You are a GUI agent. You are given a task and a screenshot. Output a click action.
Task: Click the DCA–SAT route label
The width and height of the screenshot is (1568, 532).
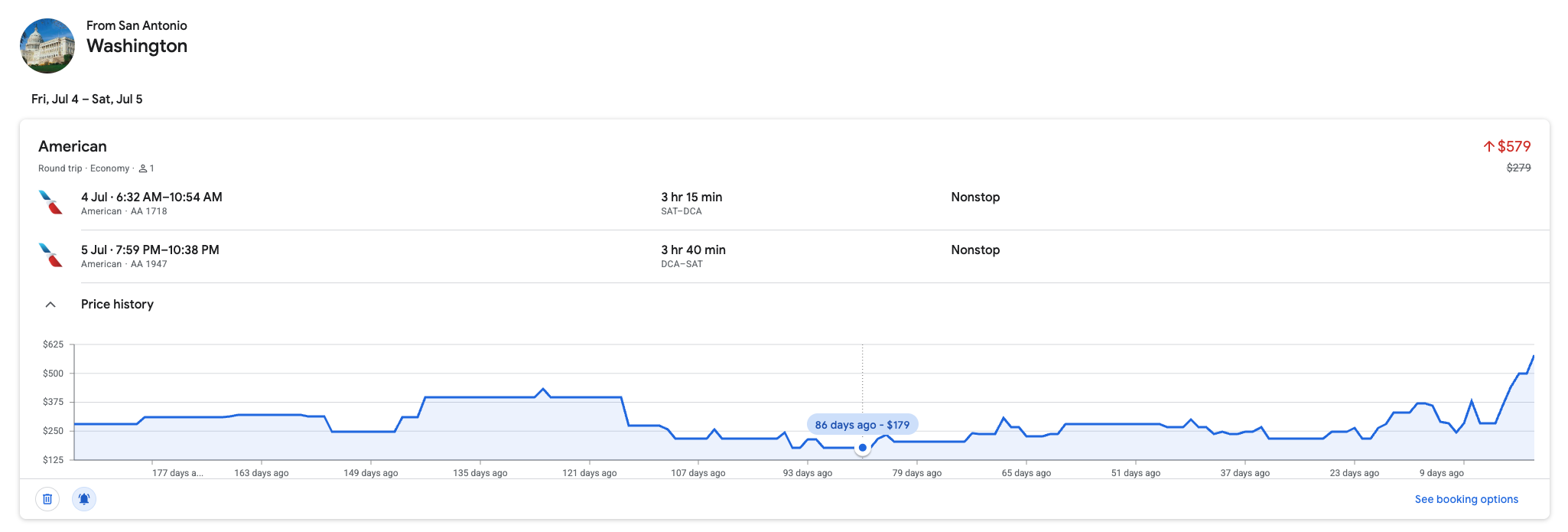pos(682,264)
